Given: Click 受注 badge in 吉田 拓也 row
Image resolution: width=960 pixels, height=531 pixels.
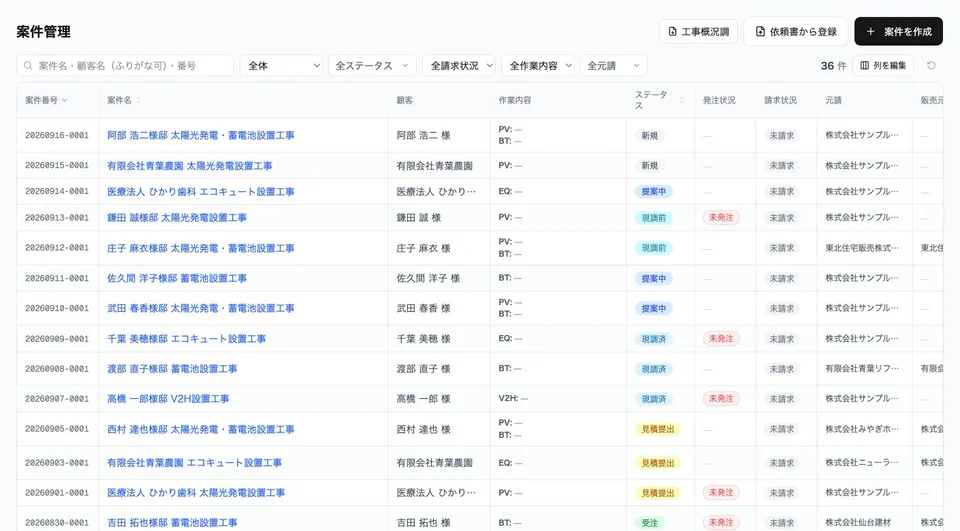Looking at the screenshot, I should click(x=650, y=522).
